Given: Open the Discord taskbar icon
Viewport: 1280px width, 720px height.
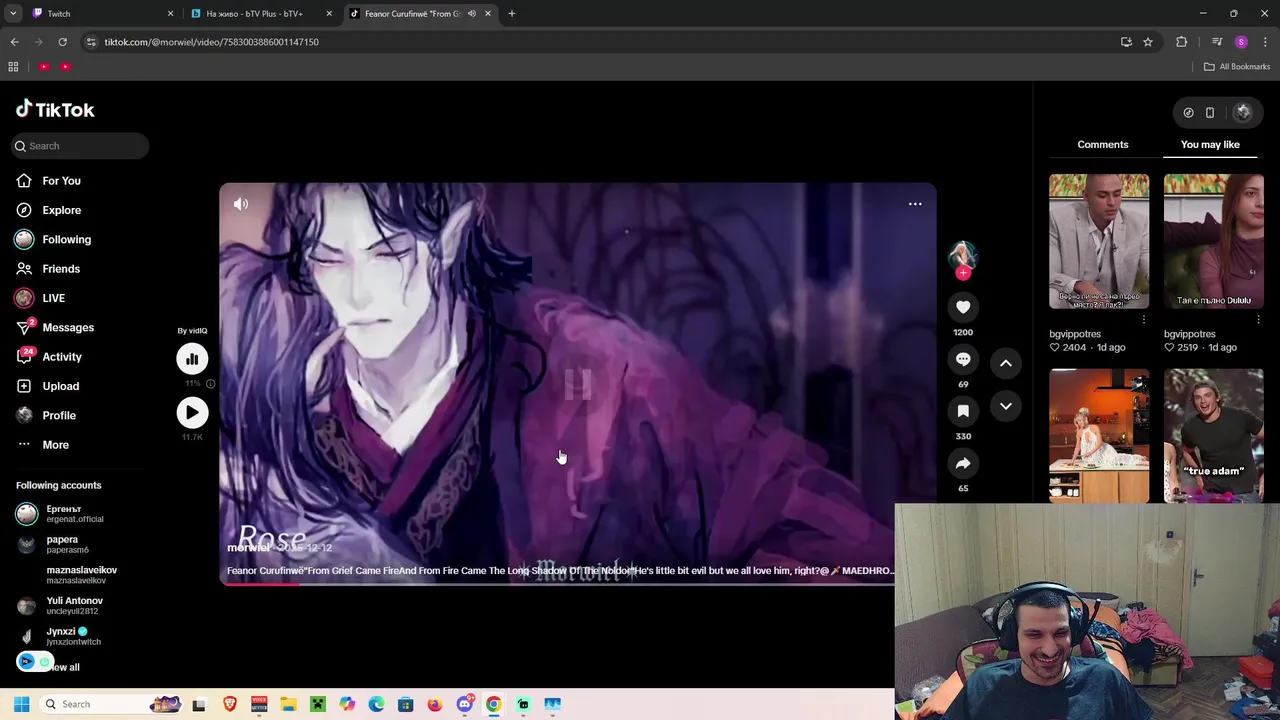Looking at the screenshot, I should click(x=464, y=704).
